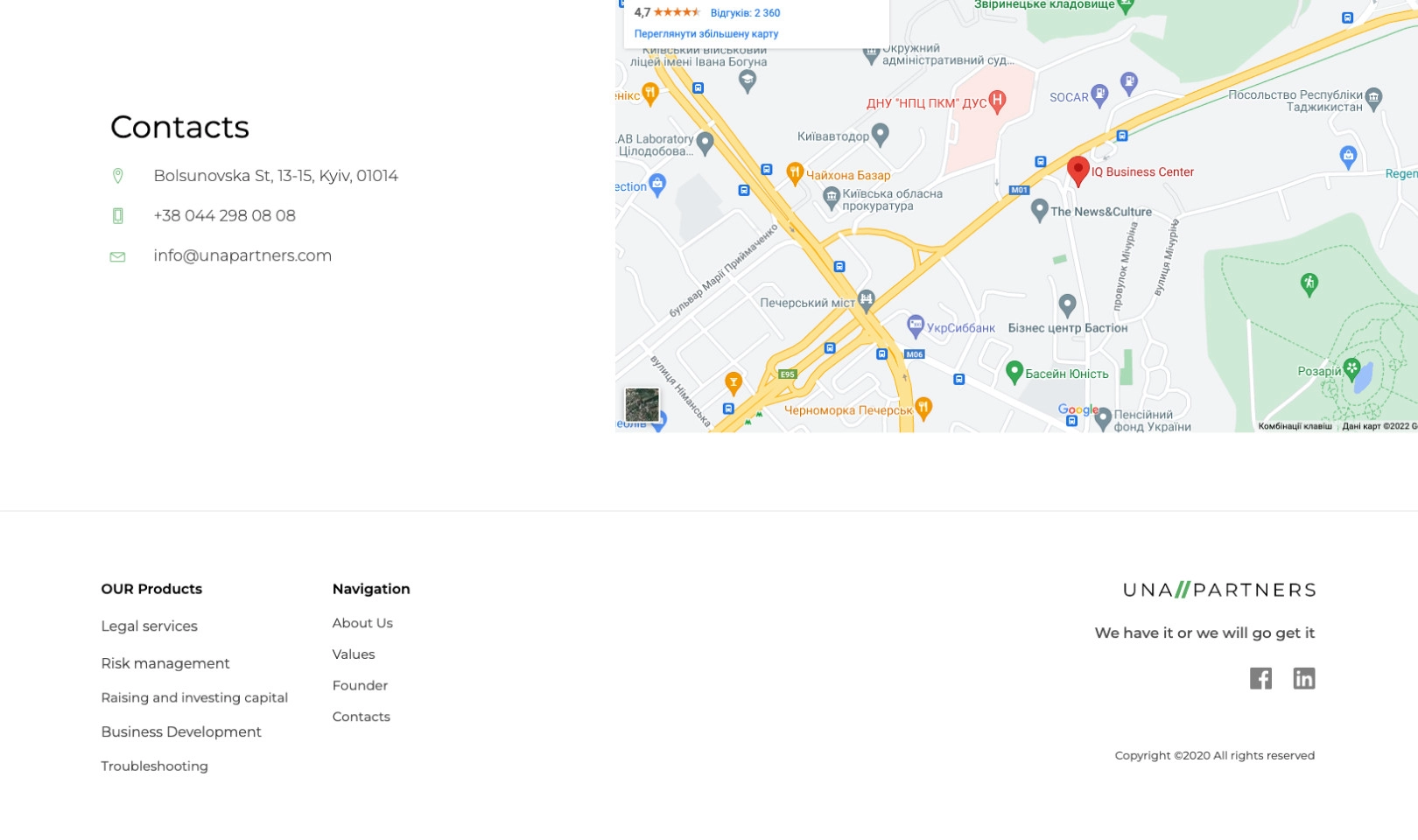Viewport: 1418px width, 840px height.
Task: Click the Київавтодор location marker
Action: (x=881, y=135)
